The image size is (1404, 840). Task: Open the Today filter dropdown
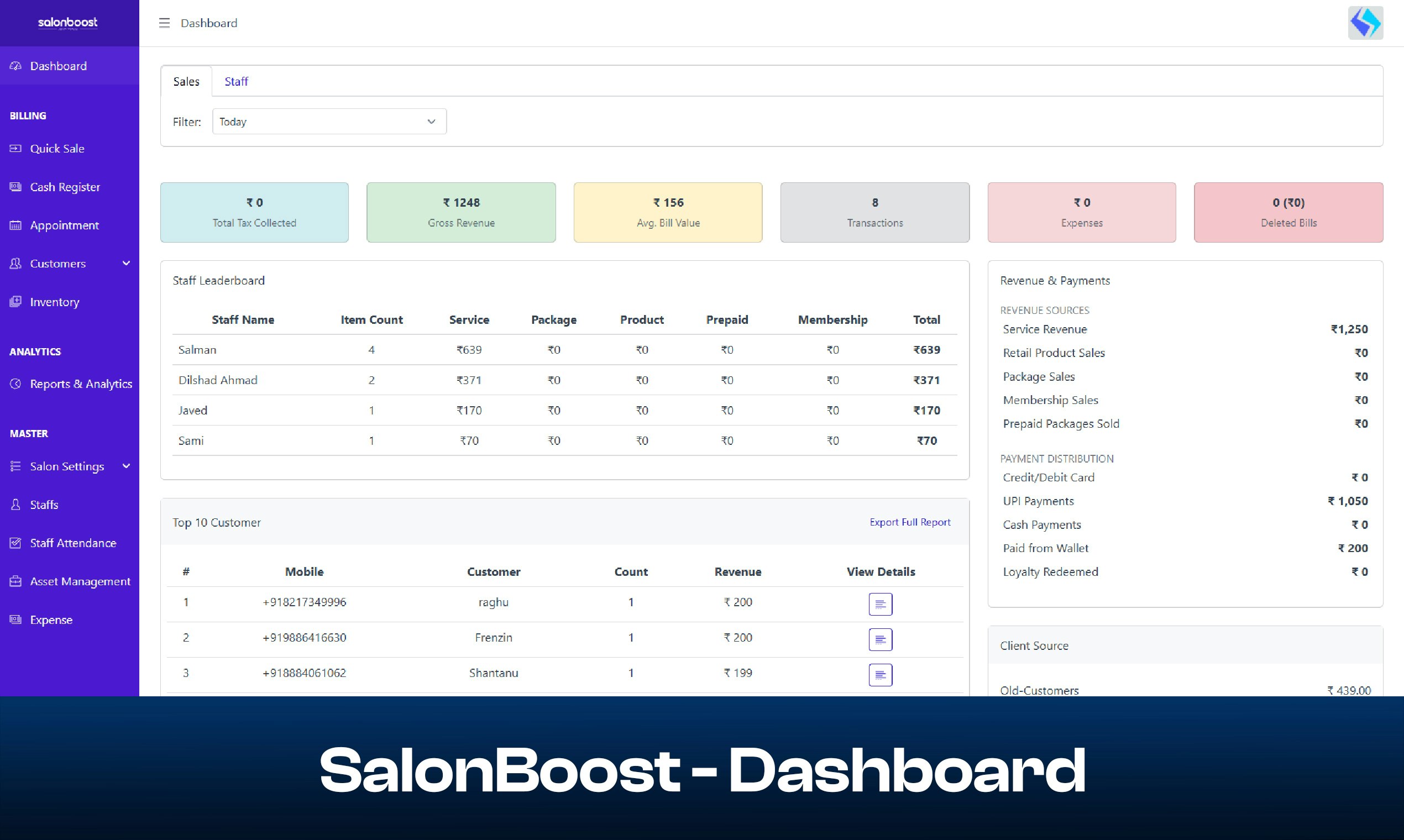pyautogui.click(x=329, y=121)
